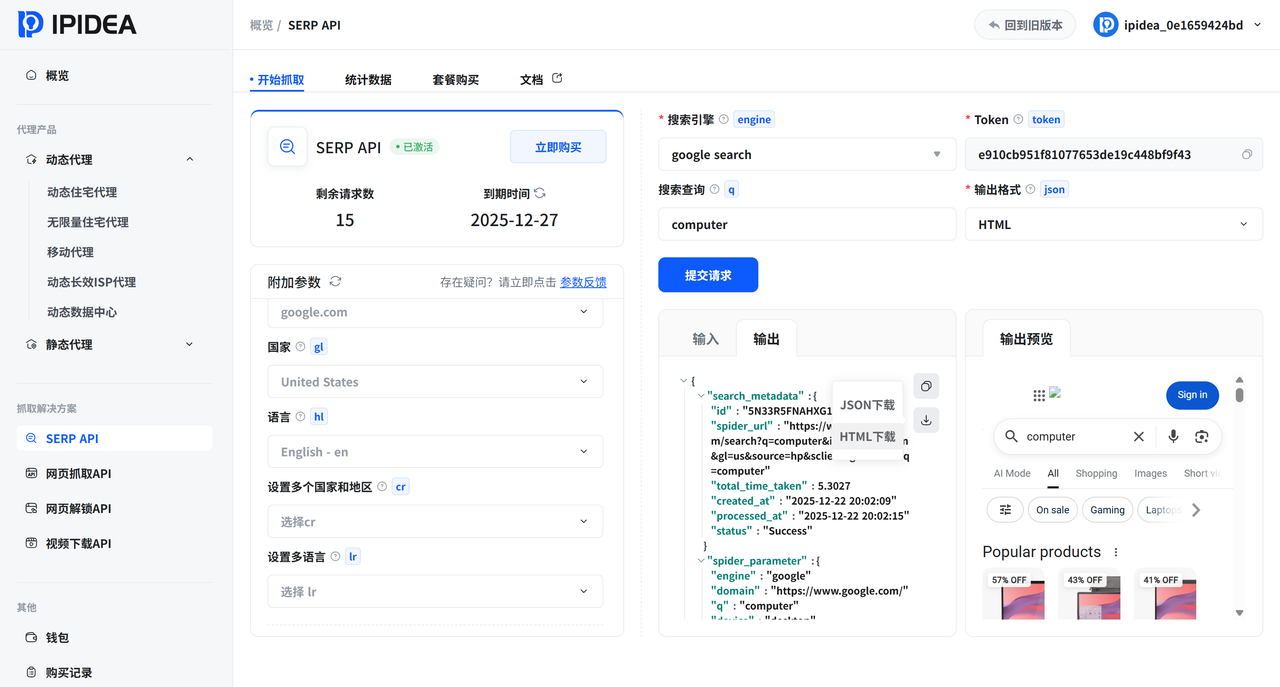Image resolution: width=1280 pixels, height=687 pixels.
Task: Open the 输出格式 HTML dropdown
Action: click(1114, 224)
